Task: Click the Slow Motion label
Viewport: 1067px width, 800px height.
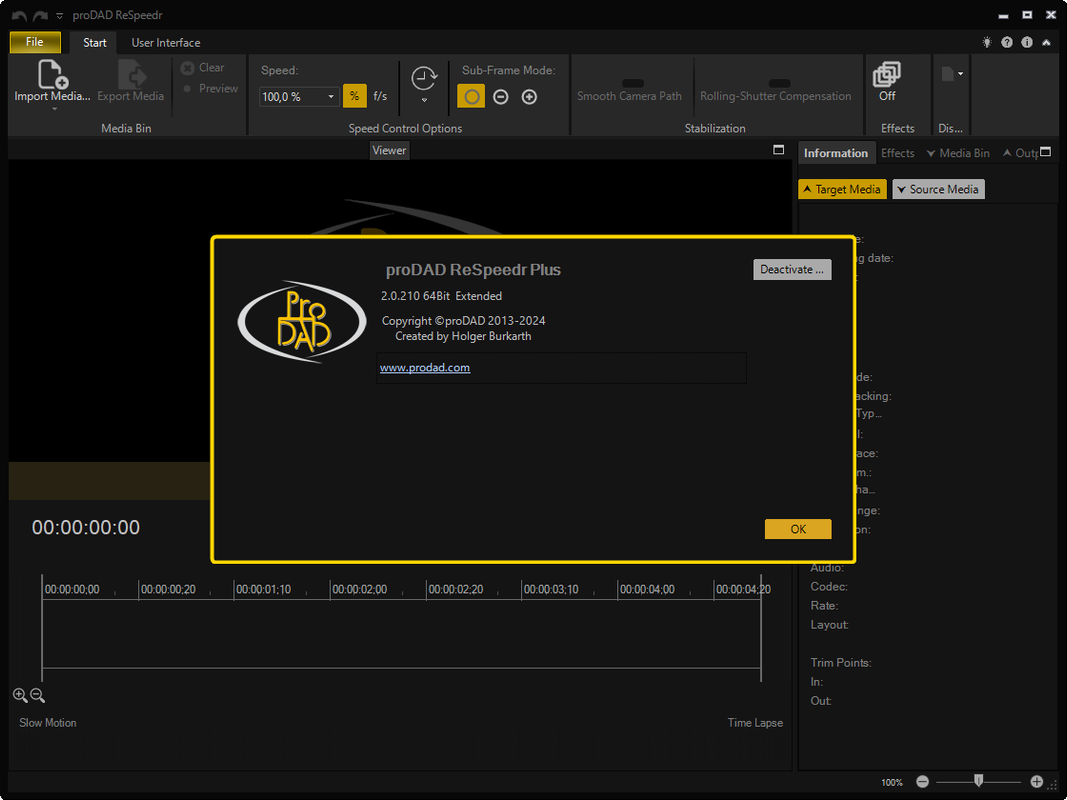Action: pos(48,722)
